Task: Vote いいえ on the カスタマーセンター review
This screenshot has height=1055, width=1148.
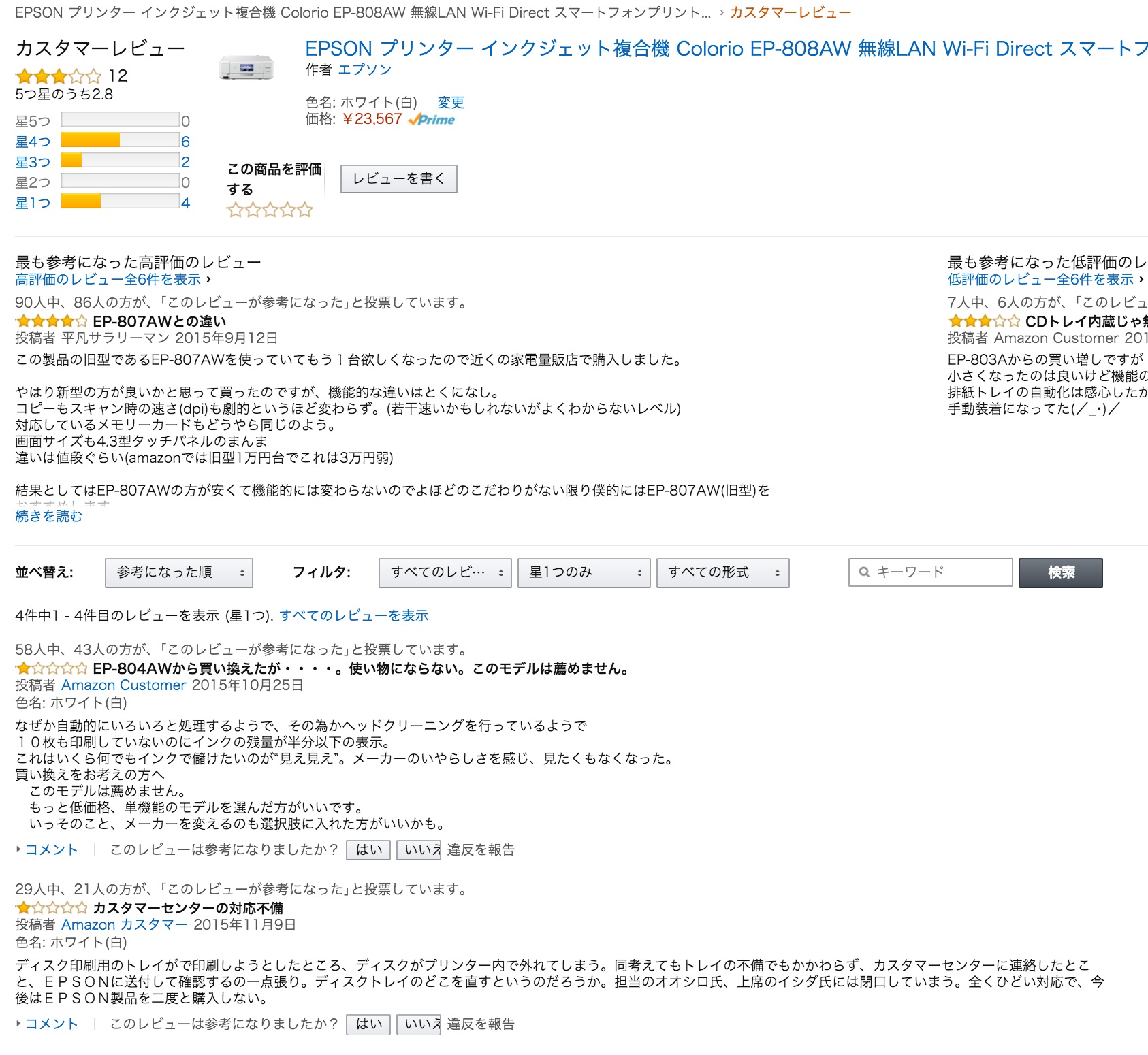Action: 419,1024
